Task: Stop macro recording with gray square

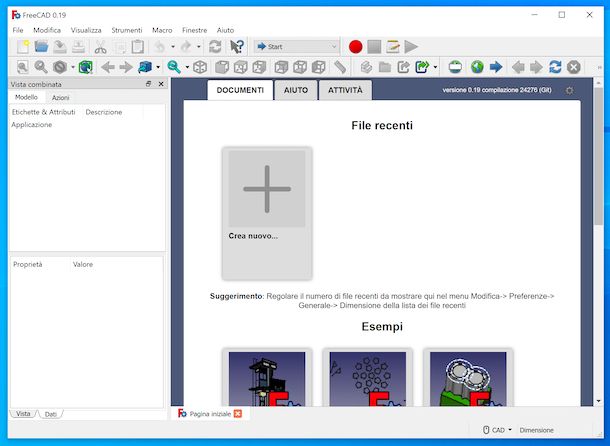Action: pos(374,47)
